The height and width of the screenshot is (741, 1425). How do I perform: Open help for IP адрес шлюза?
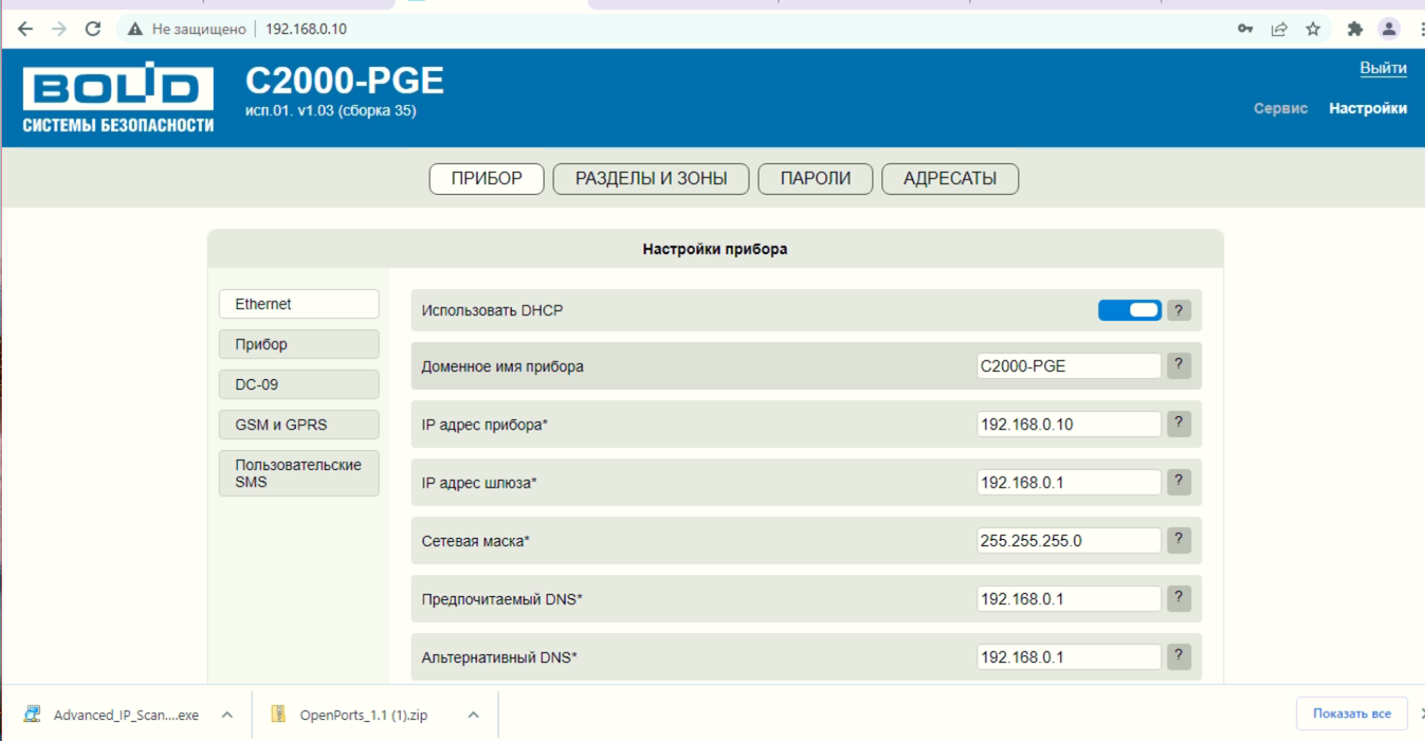coord(1179,482)
